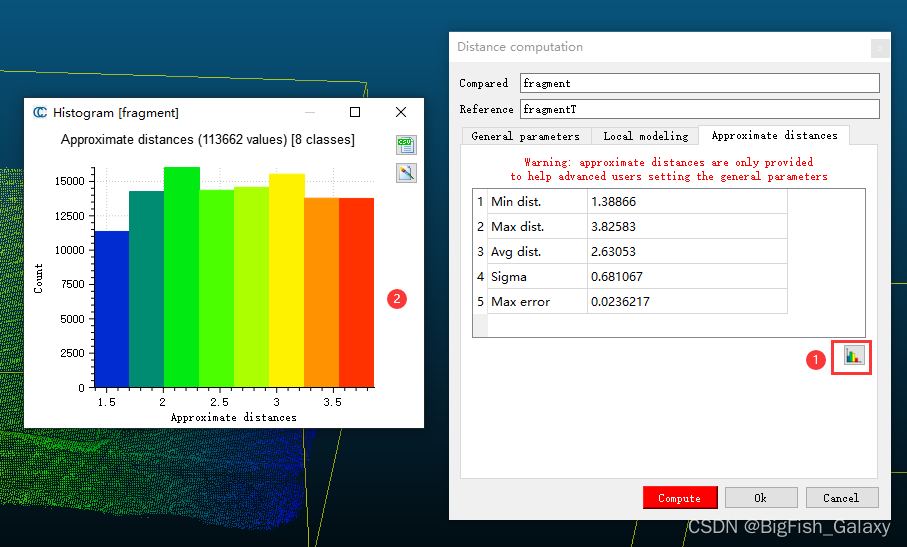
Task: Select the value 3.82583 cell
Action: click(x=687, y=227)
